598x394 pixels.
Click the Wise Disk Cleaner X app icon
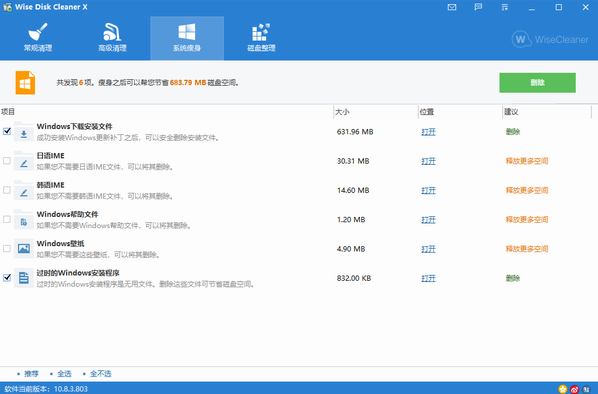[x=7, y=7]
